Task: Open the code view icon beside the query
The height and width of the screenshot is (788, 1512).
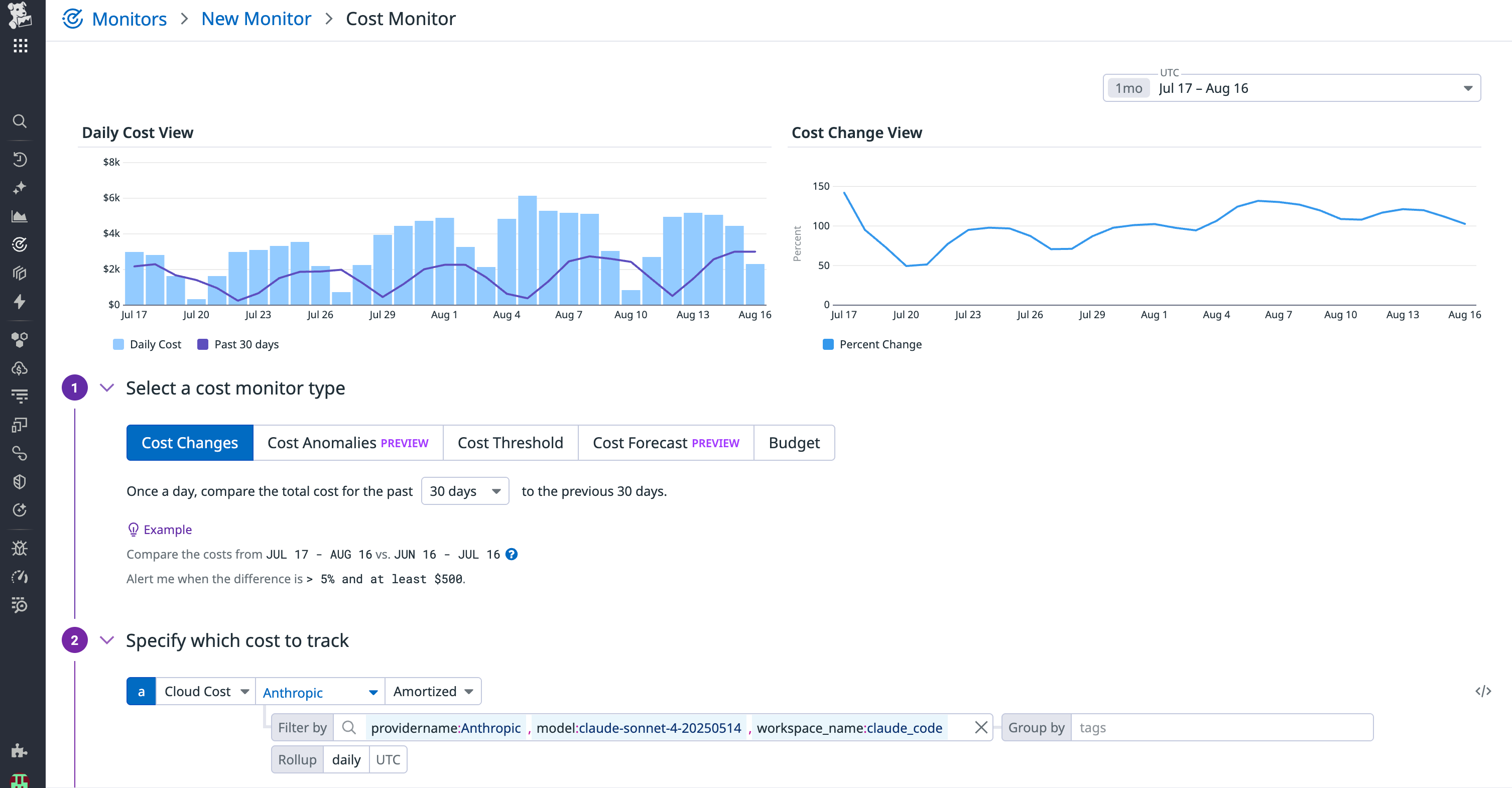Action: (1483, 691)
